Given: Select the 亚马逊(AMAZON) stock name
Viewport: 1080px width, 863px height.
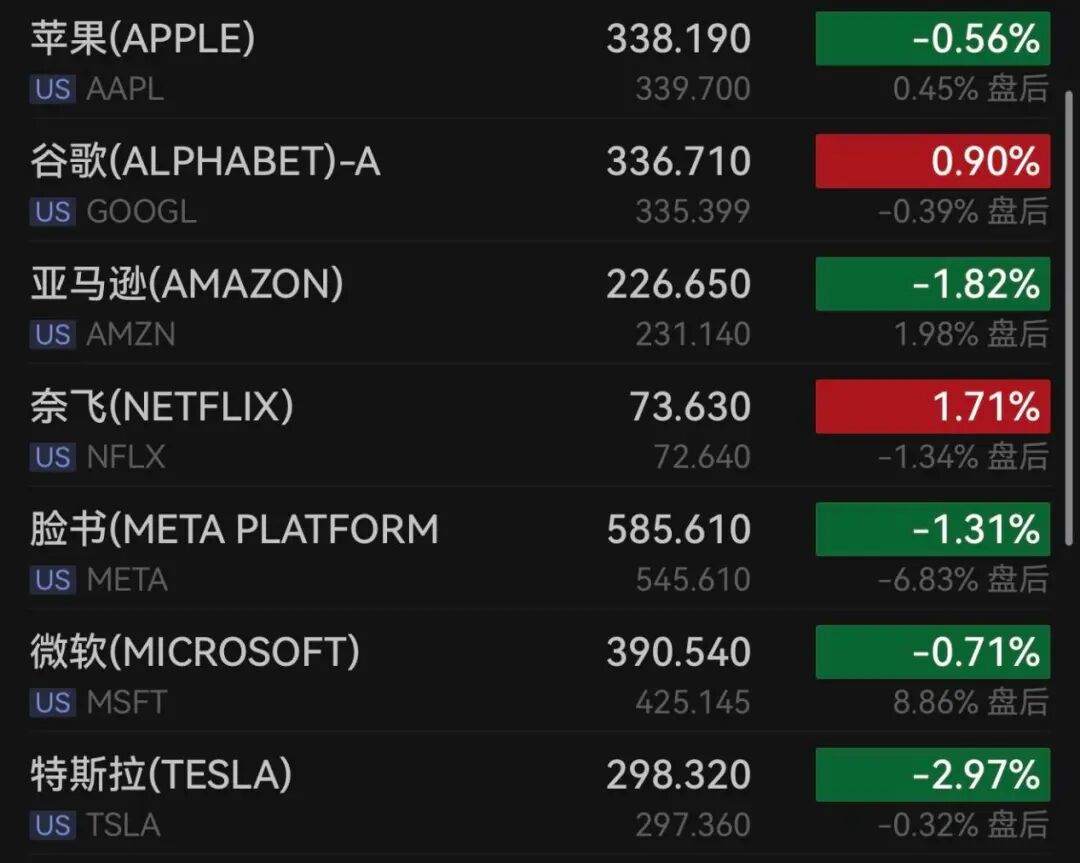Looking at the screenshot, I should [x=187, y=283].
